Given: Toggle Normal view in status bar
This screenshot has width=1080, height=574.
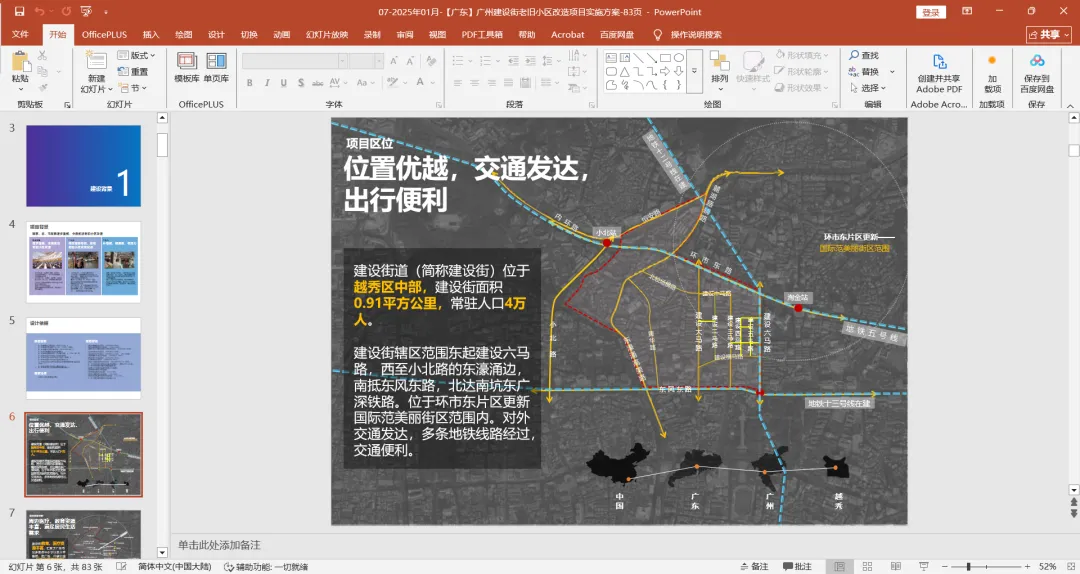Looking at the screenshot, I should pyautogui.click(x=839, y=566).
